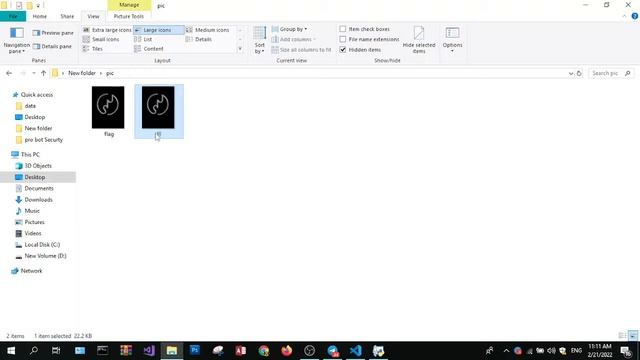Image resolution: width=640 pixels, height=360 pixels.
Task: Go back with the back arrow
Action: coord(9,73)
